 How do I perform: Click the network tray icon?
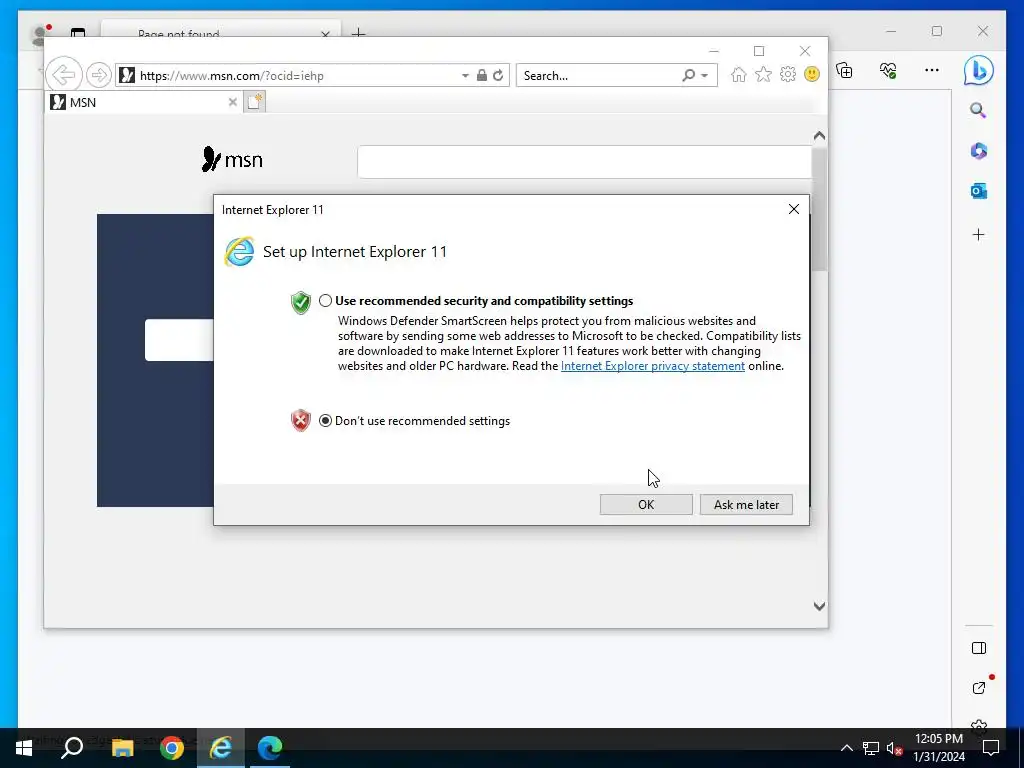(871, 748)
